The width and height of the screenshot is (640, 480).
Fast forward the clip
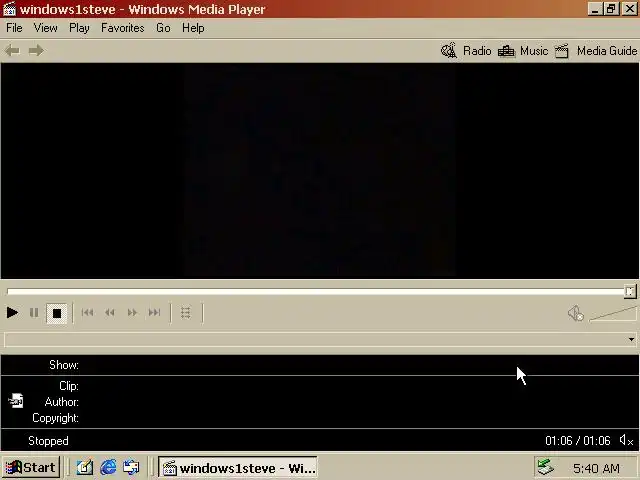pos(132,313)
